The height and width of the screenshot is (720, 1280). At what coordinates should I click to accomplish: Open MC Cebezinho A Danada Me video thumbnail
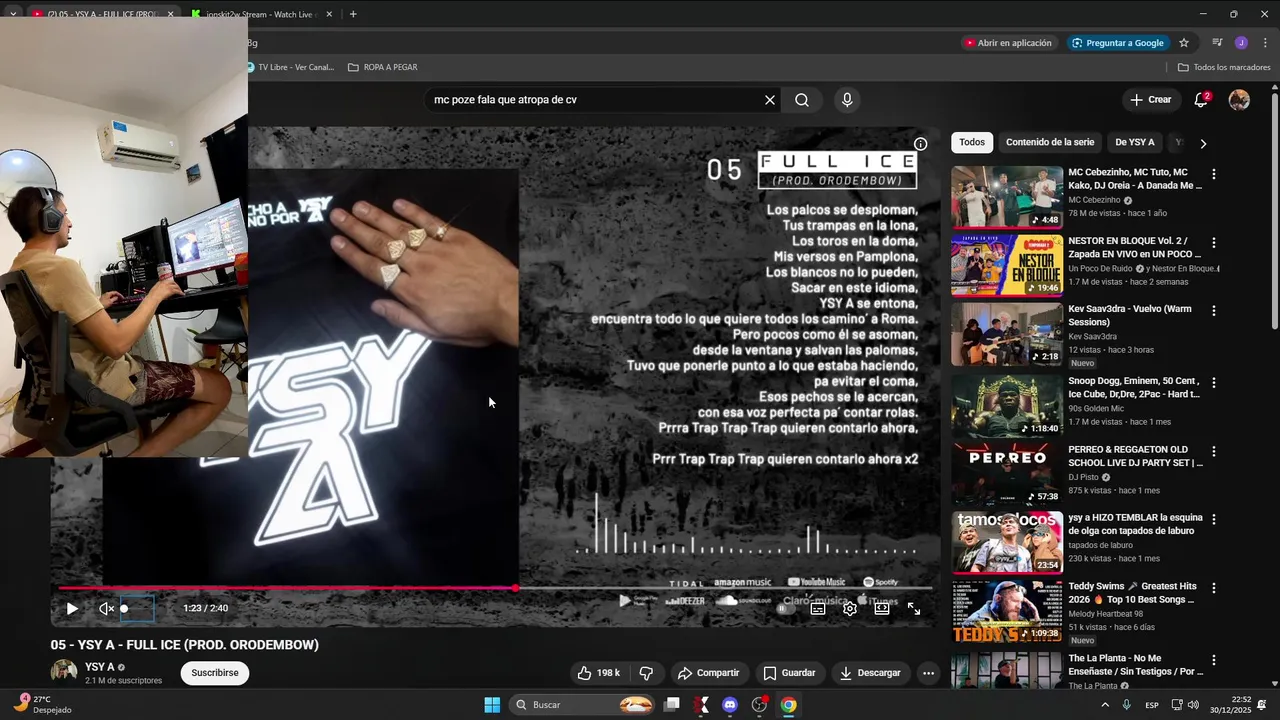click(1007, 197)
